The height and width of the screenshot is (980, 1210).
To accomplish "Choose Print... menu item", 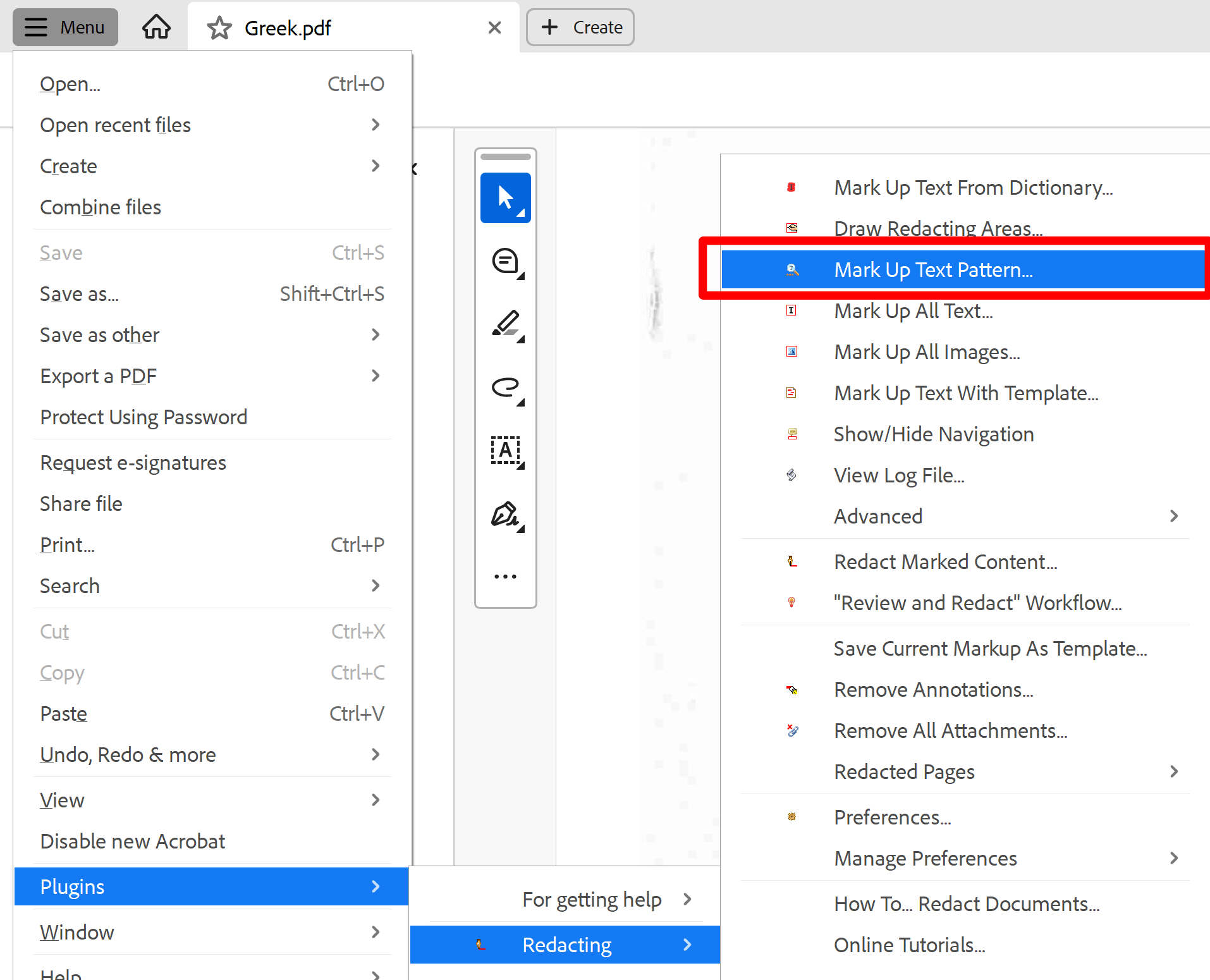I will tap(212, 544).
